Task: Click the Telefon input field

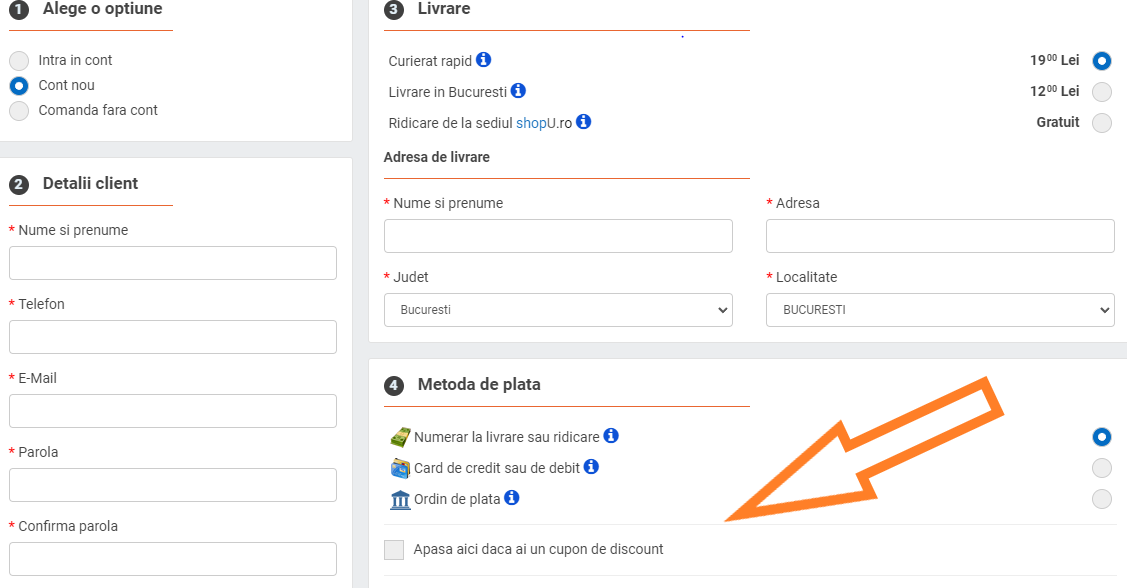Action: [173, 337]
